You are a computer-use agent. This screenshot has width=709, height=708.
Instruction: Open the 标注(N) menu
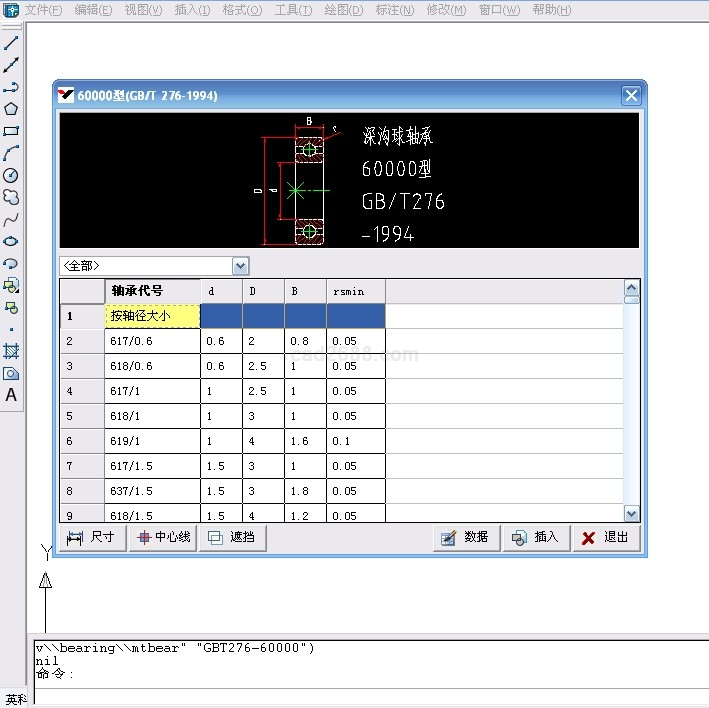coord(394,10)
